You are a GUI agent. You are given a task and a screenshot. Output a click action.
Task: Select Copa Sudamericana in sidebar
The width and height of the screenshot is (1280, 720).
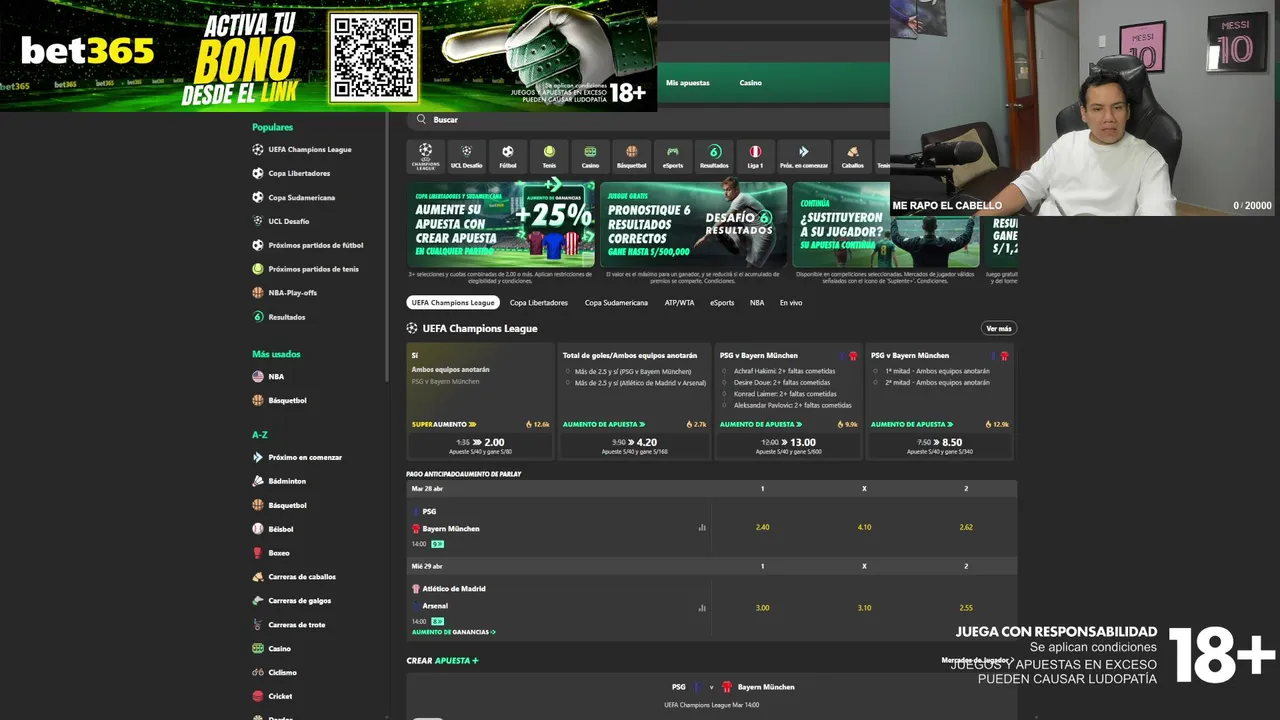pyautogui.click(x=301, y=198)
